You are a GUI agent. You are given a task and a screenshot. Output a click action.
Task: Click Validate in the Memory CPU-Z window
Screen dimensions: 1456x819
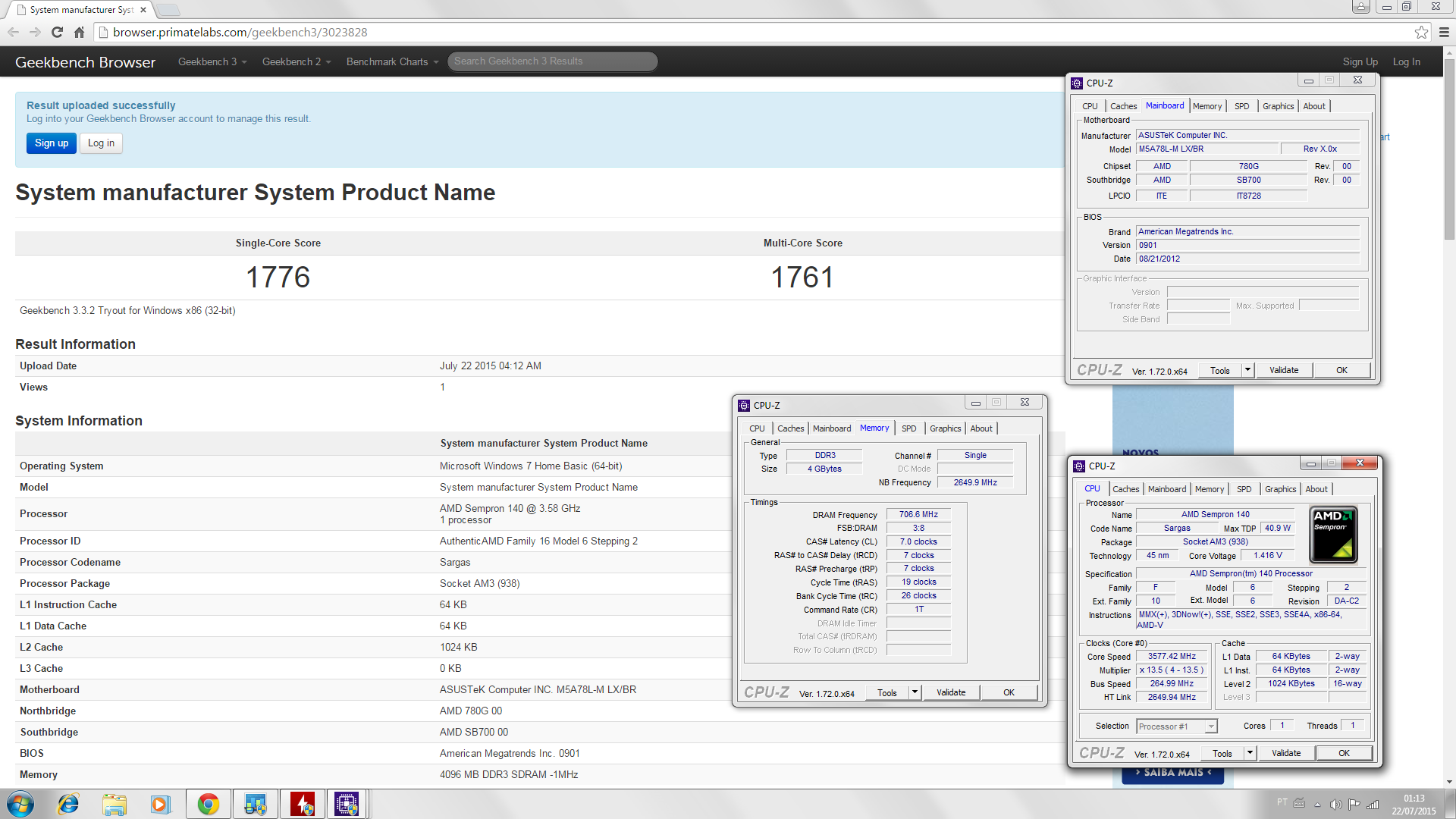coord(951,692)
